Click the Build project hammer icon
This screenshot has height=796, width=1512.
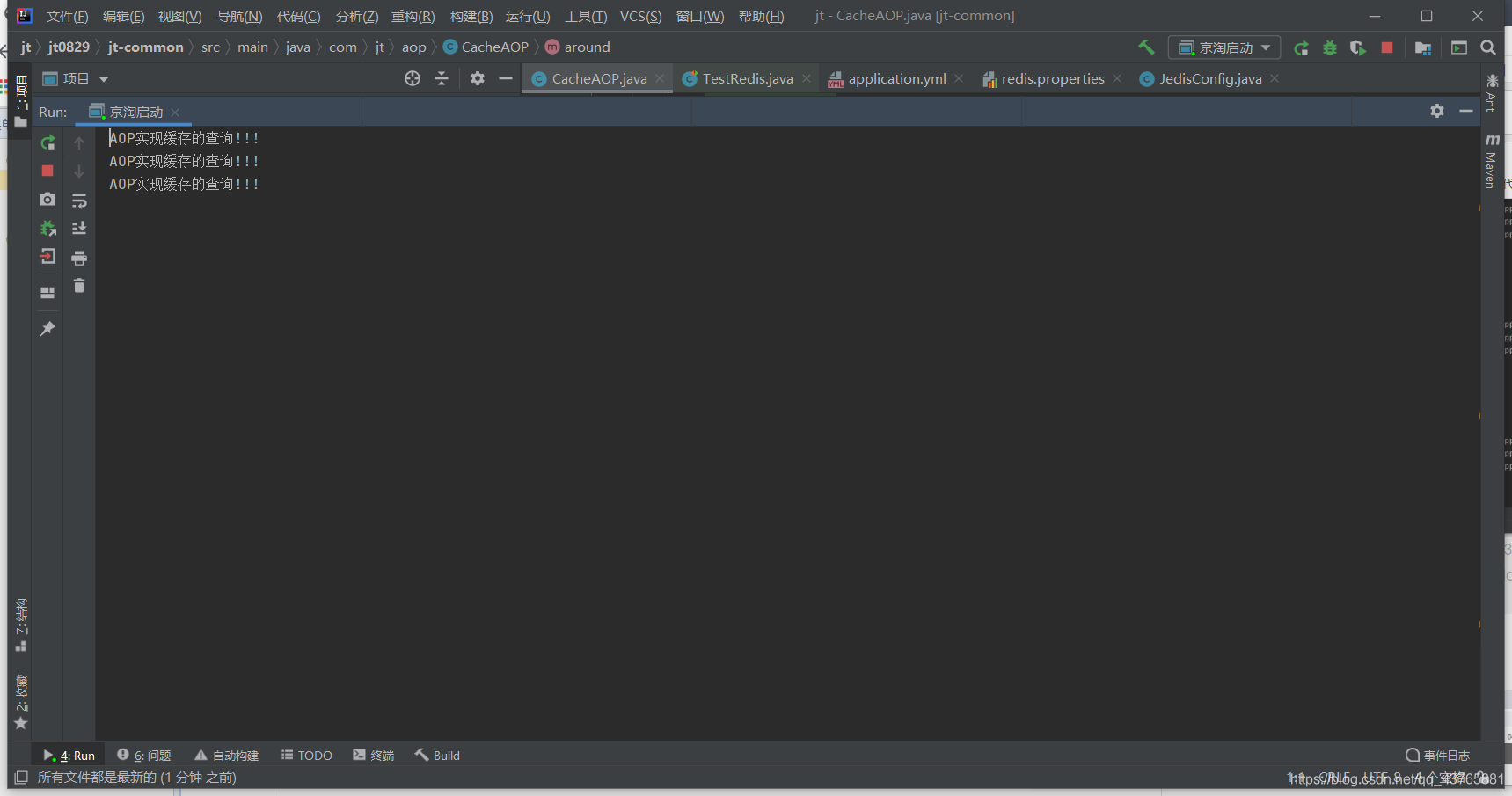coord(1146,47)
